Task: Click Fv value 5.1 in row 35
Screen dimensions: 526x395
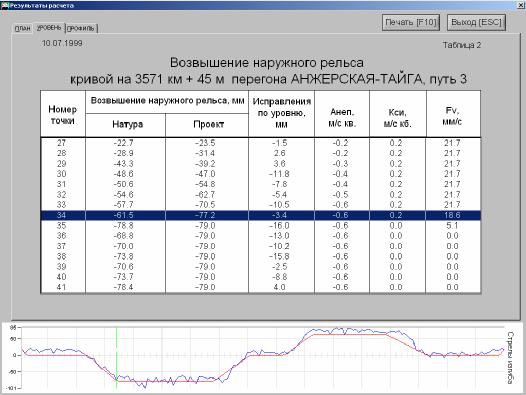Action: [452, 226]
